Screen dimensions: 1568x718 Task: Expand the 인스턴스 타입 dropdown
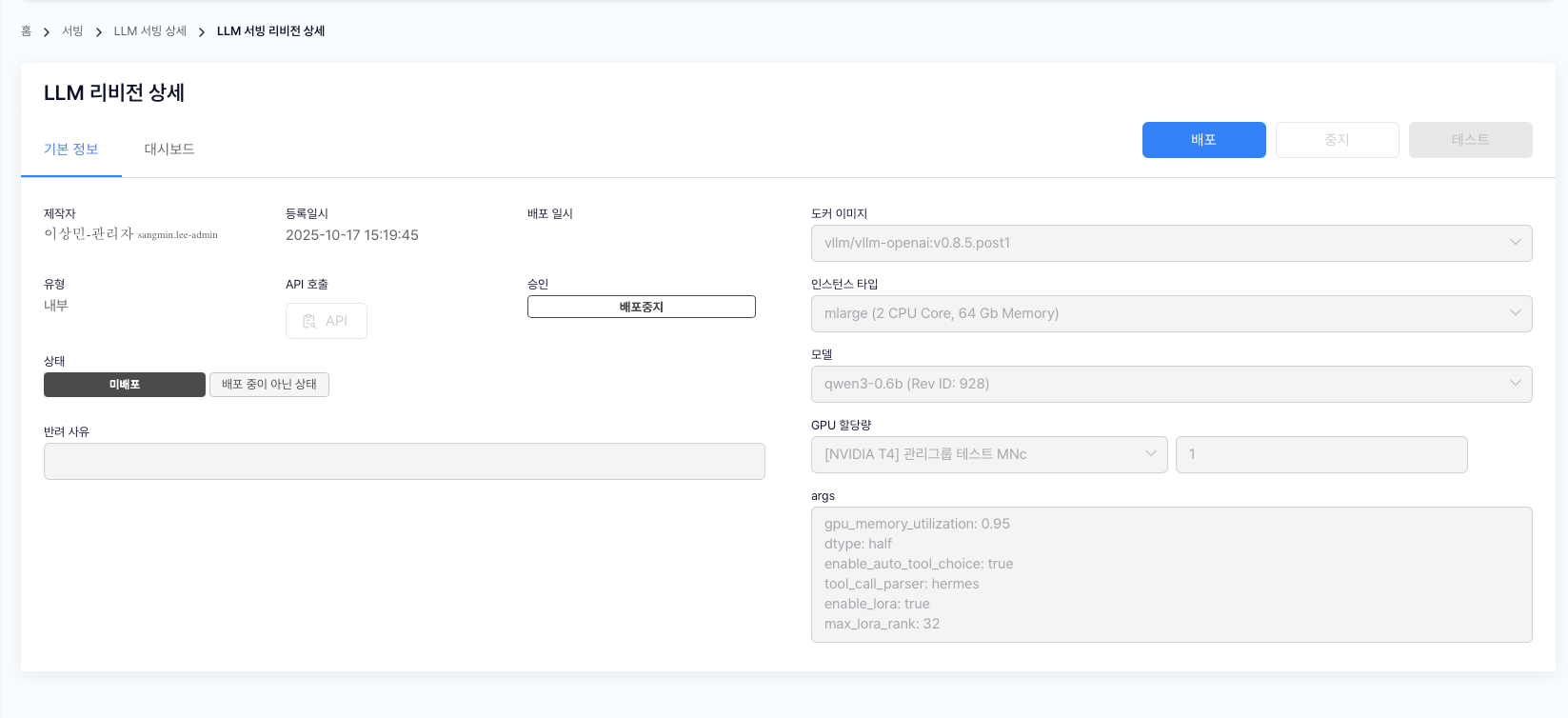1170,313
